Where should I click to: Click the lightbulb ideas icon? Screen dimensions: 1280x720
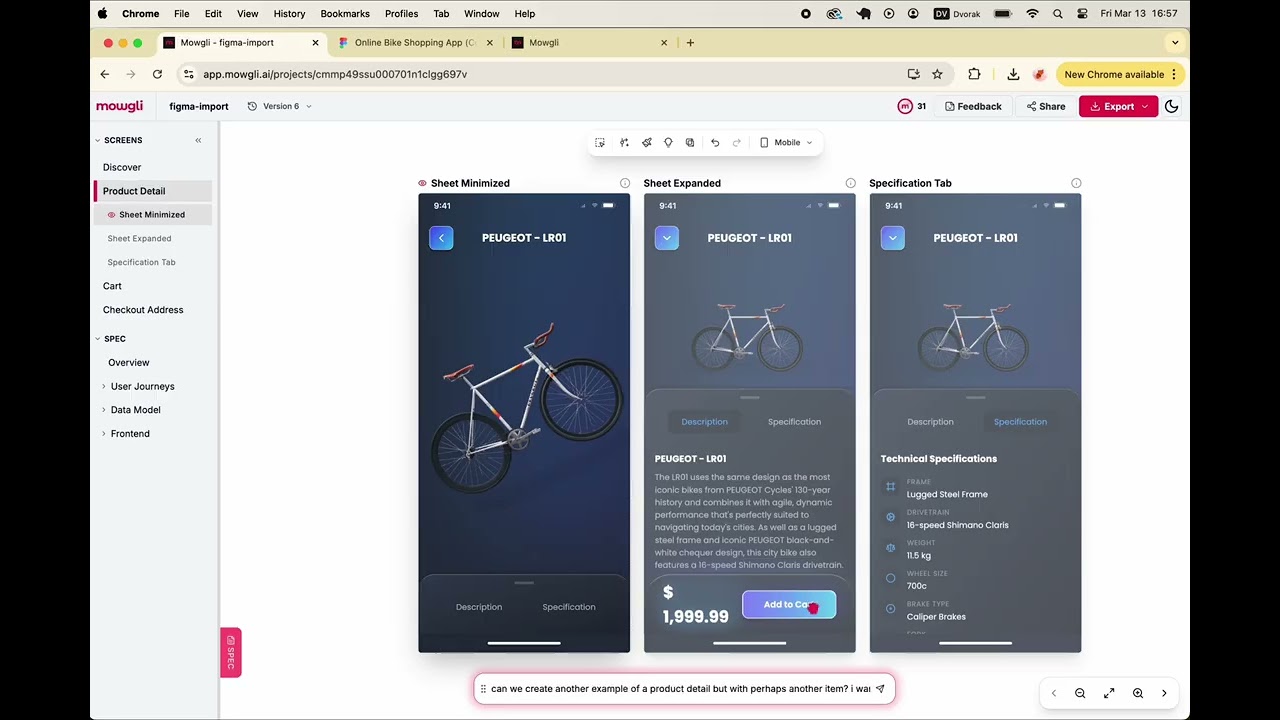tap(668, 143)
